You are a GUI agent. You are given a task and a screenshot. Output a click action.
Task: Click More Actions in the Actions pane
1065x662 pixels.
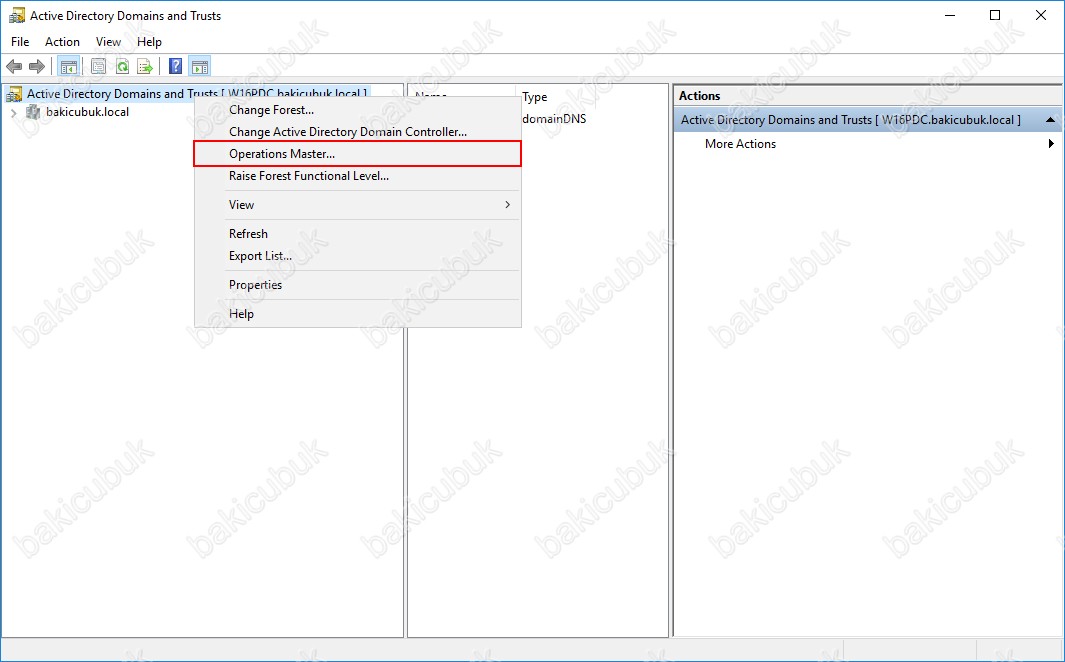click(740, 144)
